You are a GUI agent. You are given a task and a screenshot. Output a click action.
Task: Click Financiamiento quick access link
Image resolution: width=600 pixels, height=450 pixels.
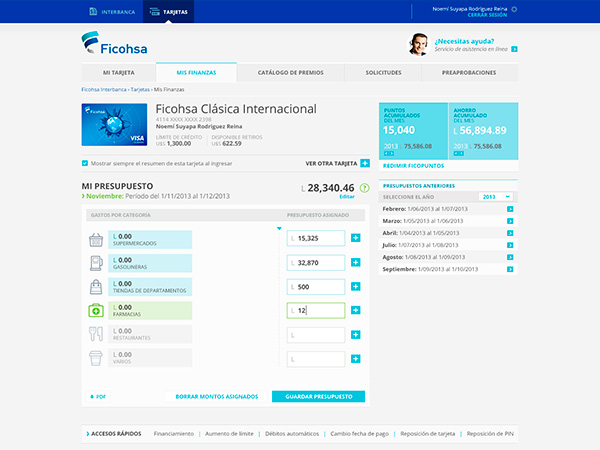(174, 434)
